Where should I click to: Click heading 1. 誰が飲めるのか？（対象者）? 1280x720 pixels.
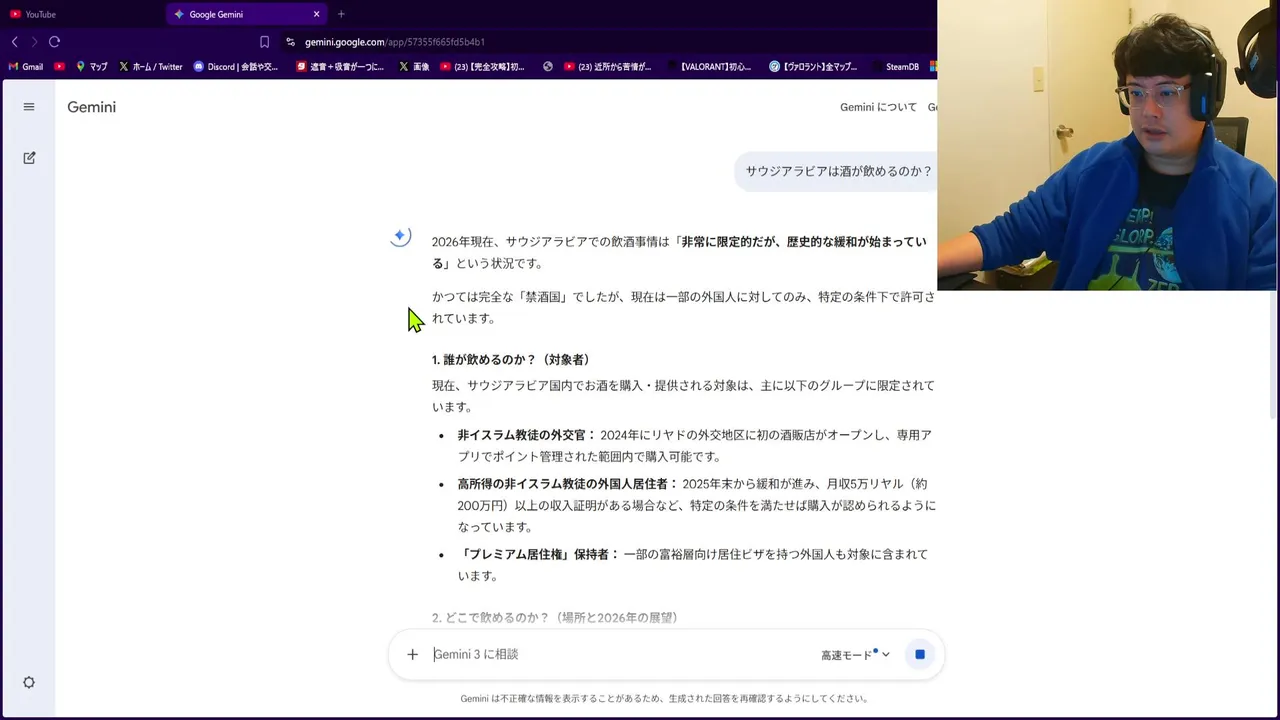pos(513,360)
